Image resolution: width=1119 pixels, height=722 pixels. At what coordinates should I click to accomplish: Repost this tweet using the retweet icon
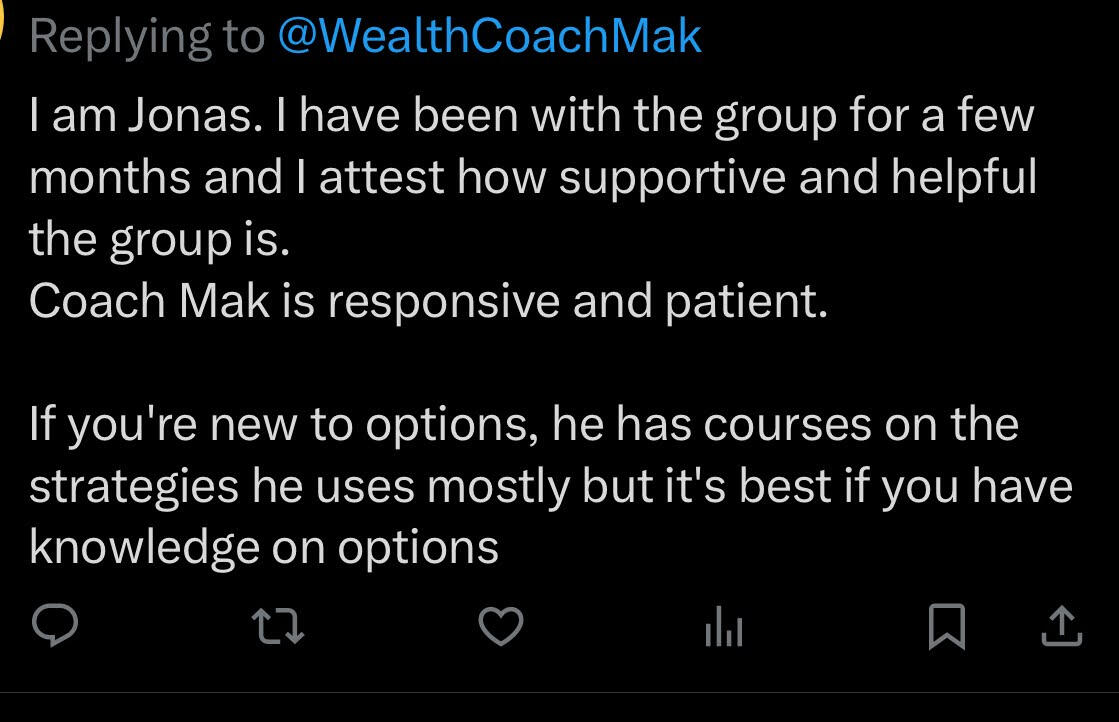[x=277, y=627]
